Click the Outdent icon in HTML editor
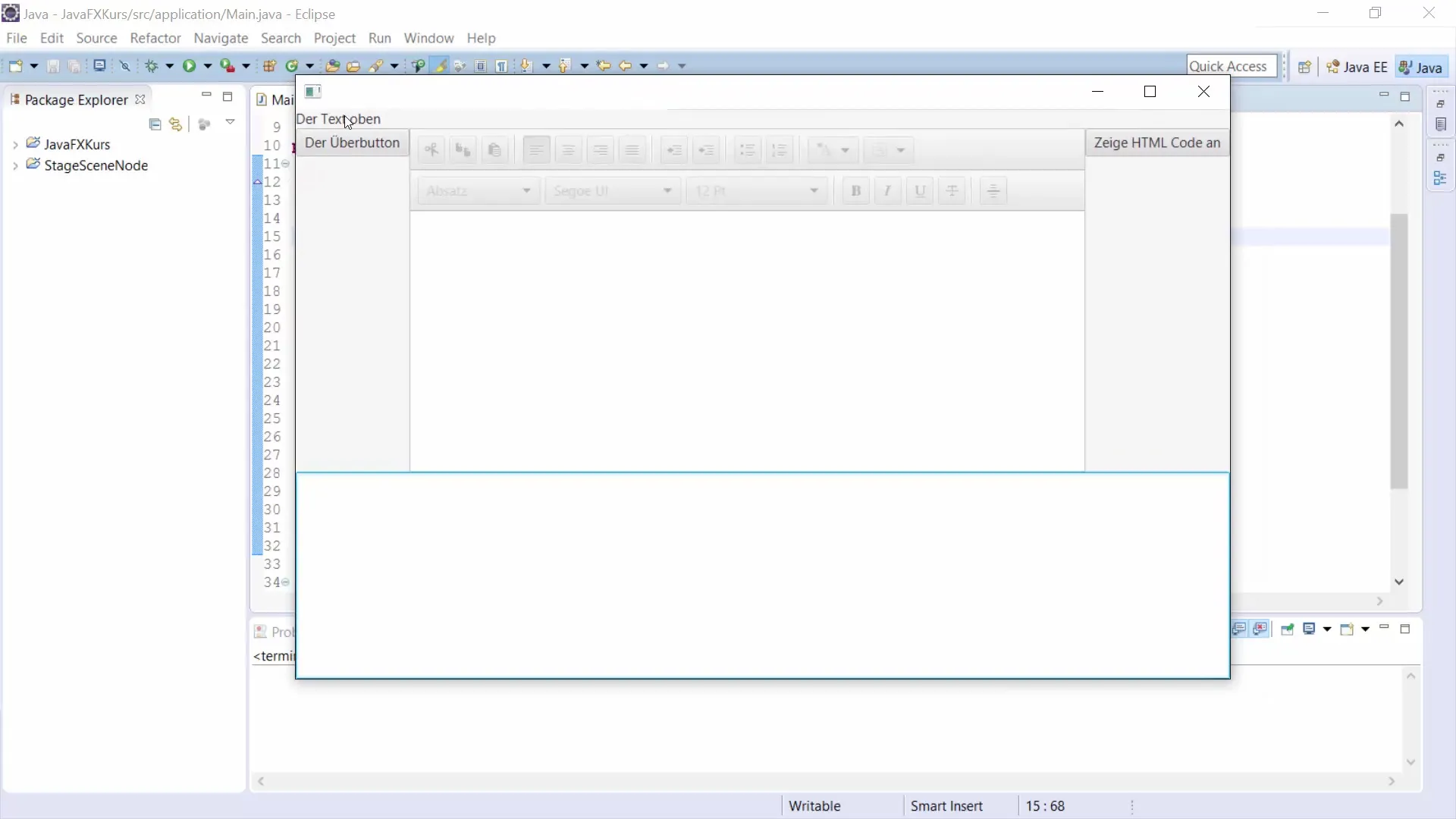The width and height of the screenshot is (1456, 819). (673, 150)
